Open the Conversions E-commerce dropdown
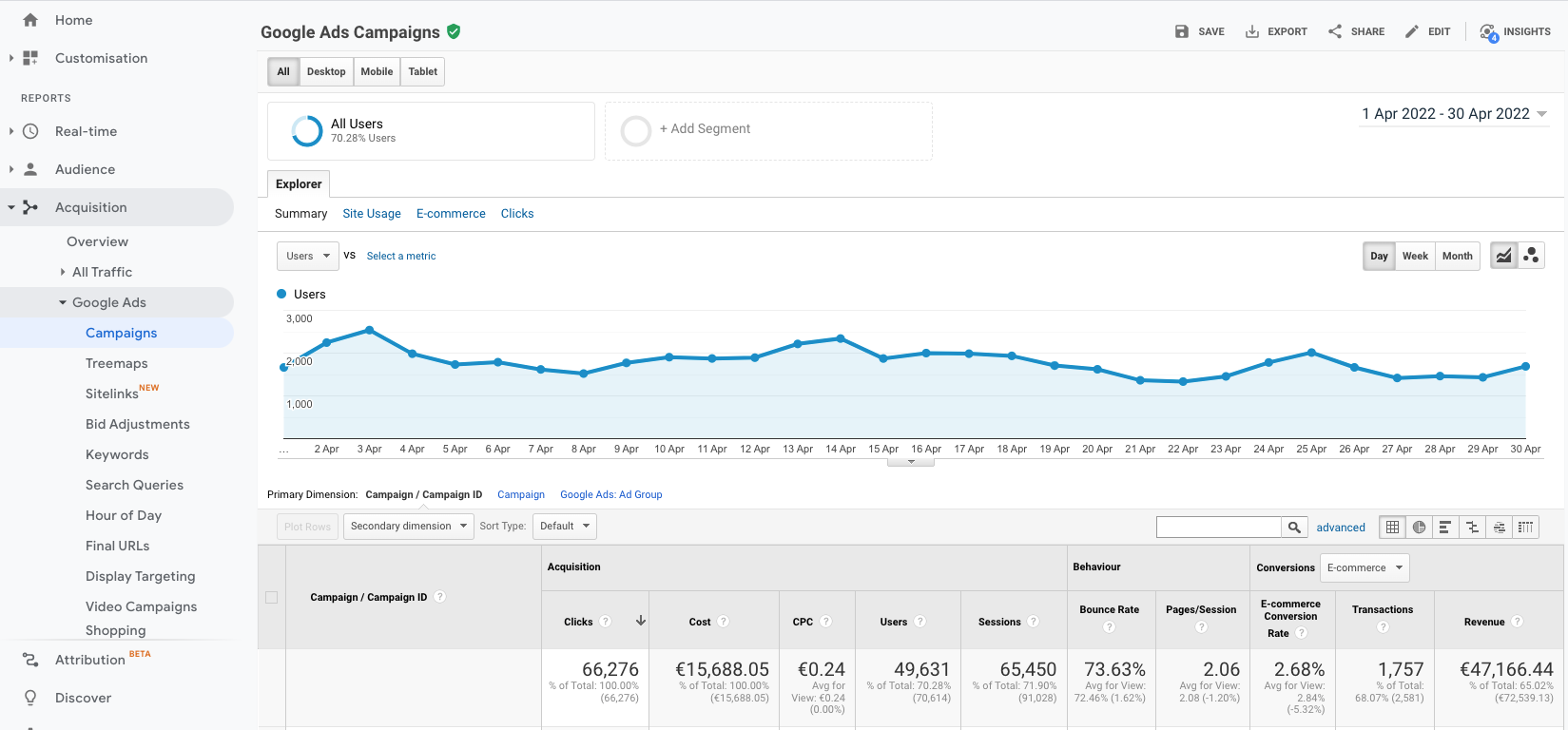The width and height of the screenshot is (1568, 730). coord(1365,567)
